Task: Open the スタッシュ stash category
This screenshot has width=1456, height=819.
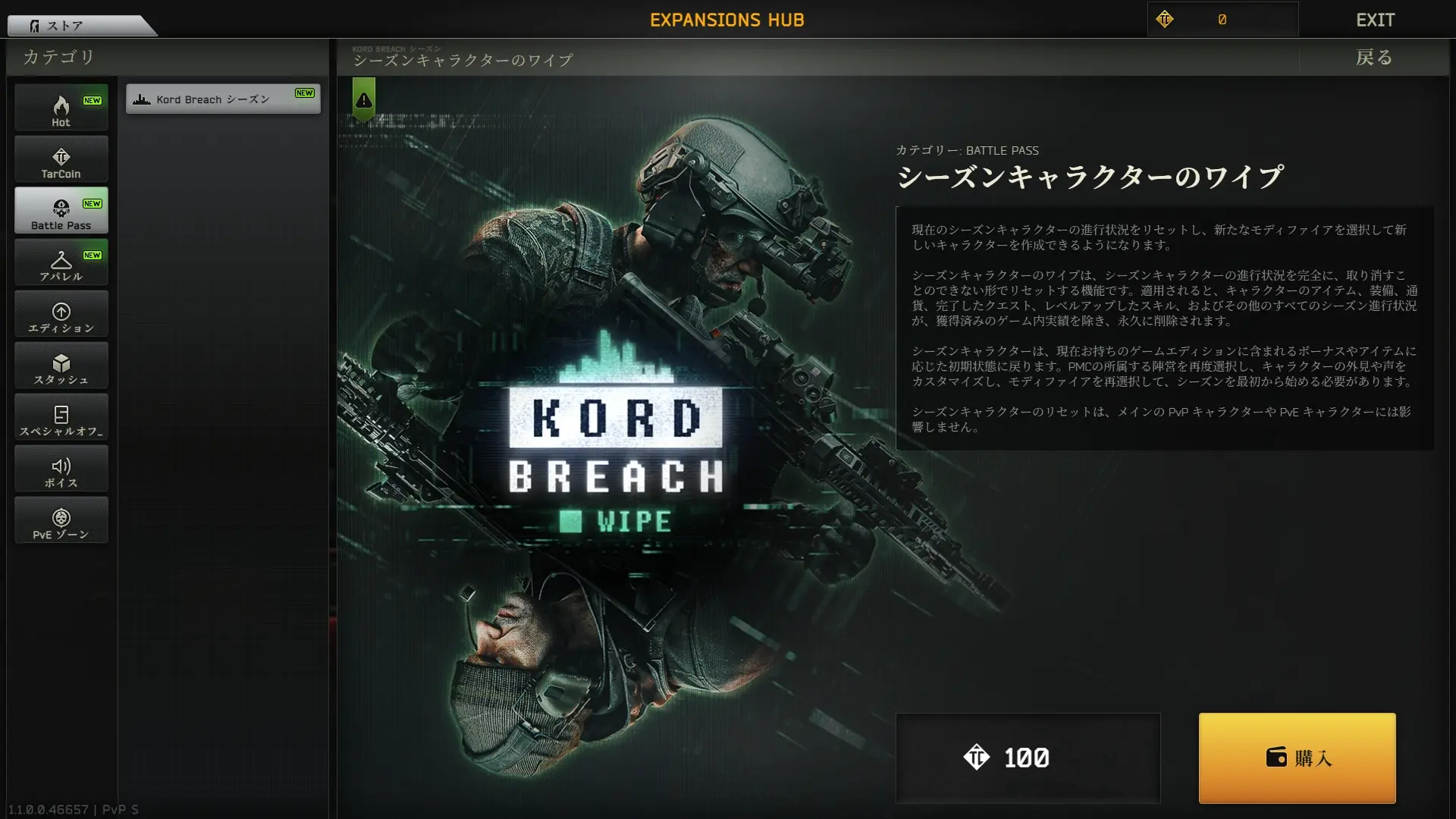Action: 61,365
